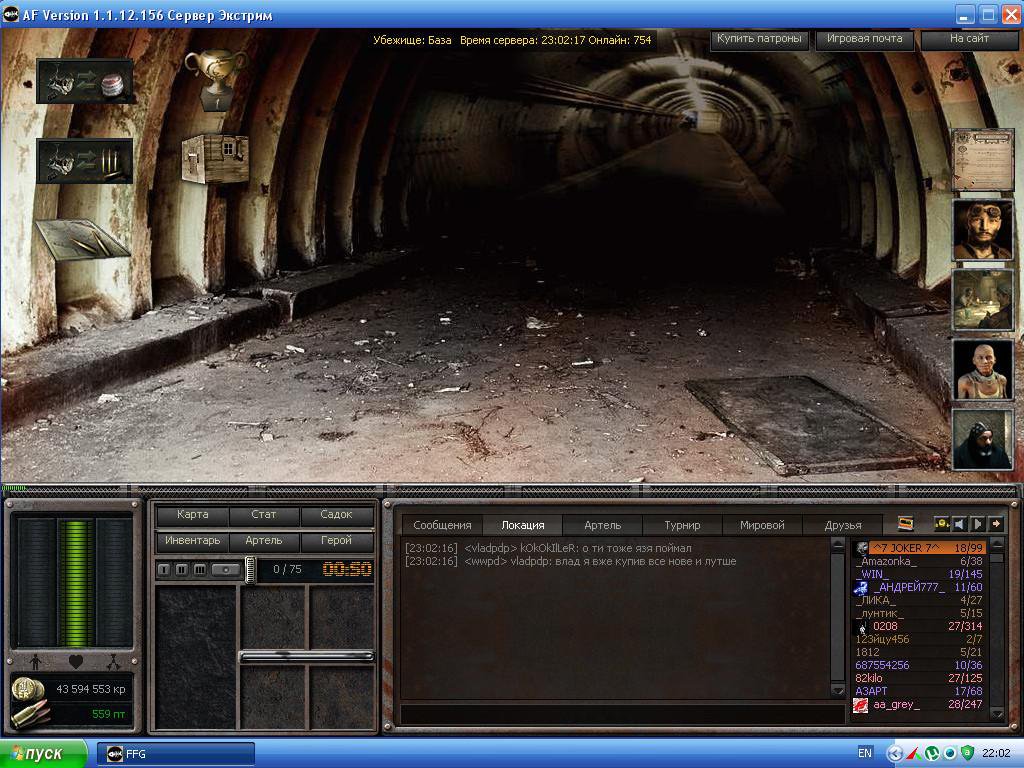Click the bearded hooded character portrait

click(981, 439)
